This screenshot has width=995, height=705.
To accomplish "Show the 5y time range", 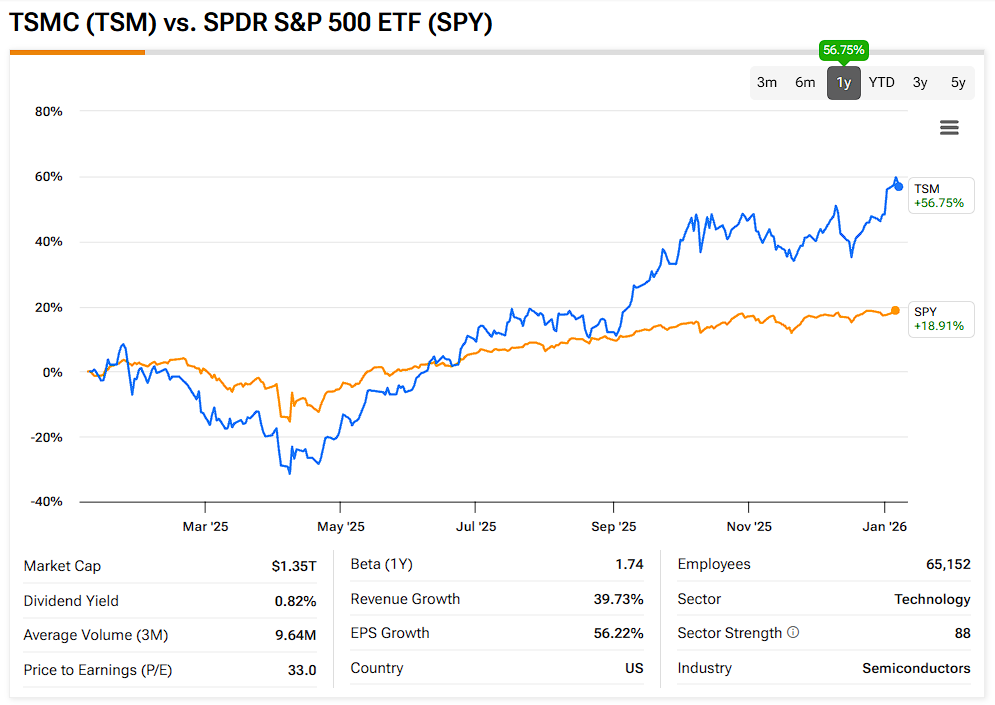I will point(958,82).
